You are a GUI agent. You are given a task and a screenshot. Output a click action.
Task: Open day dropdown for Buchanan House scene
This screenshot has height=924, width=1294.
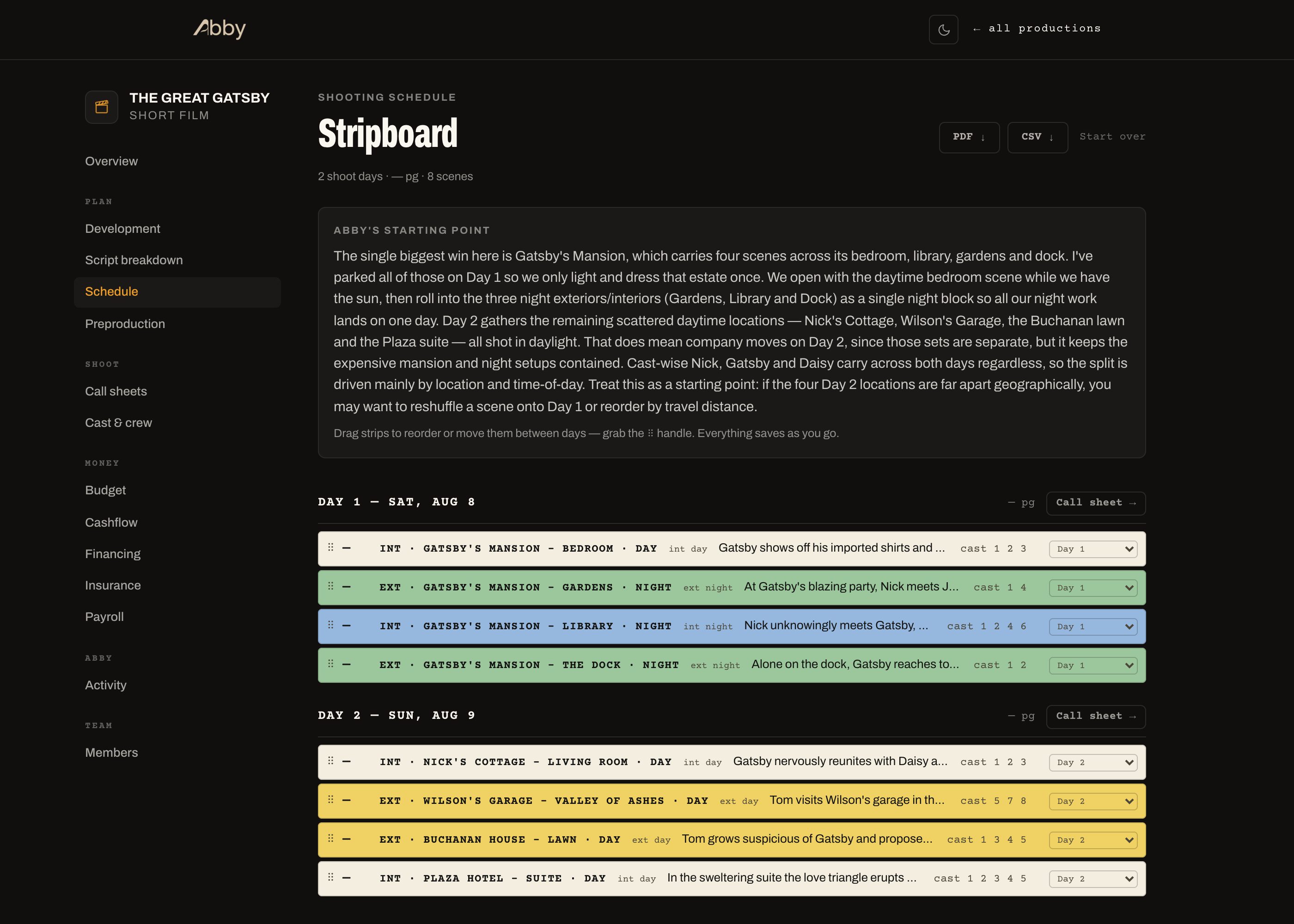pos(1093,840)
